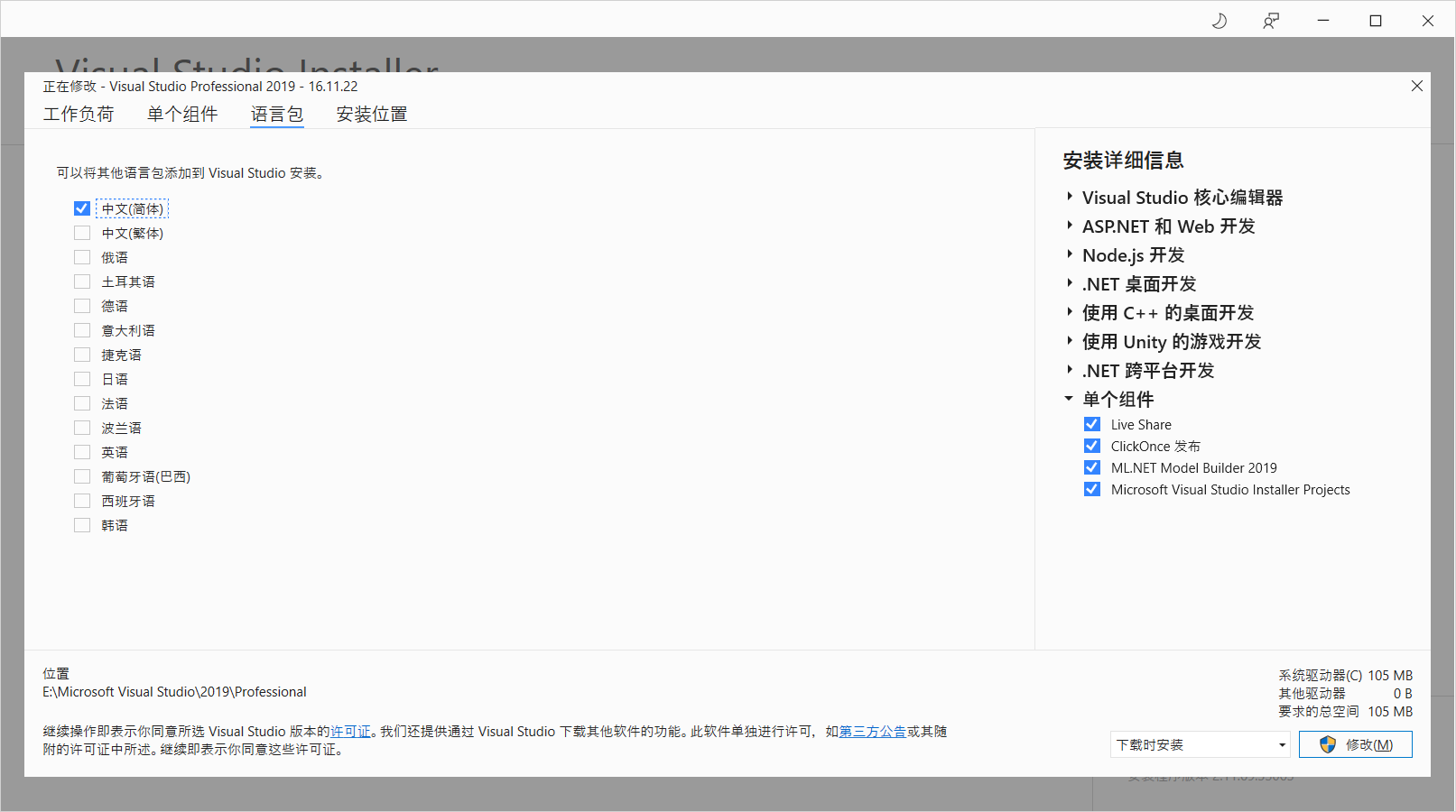Select the 德语 language checkbox
Viewport: 1456px width, 812px height.
[82, 306]
